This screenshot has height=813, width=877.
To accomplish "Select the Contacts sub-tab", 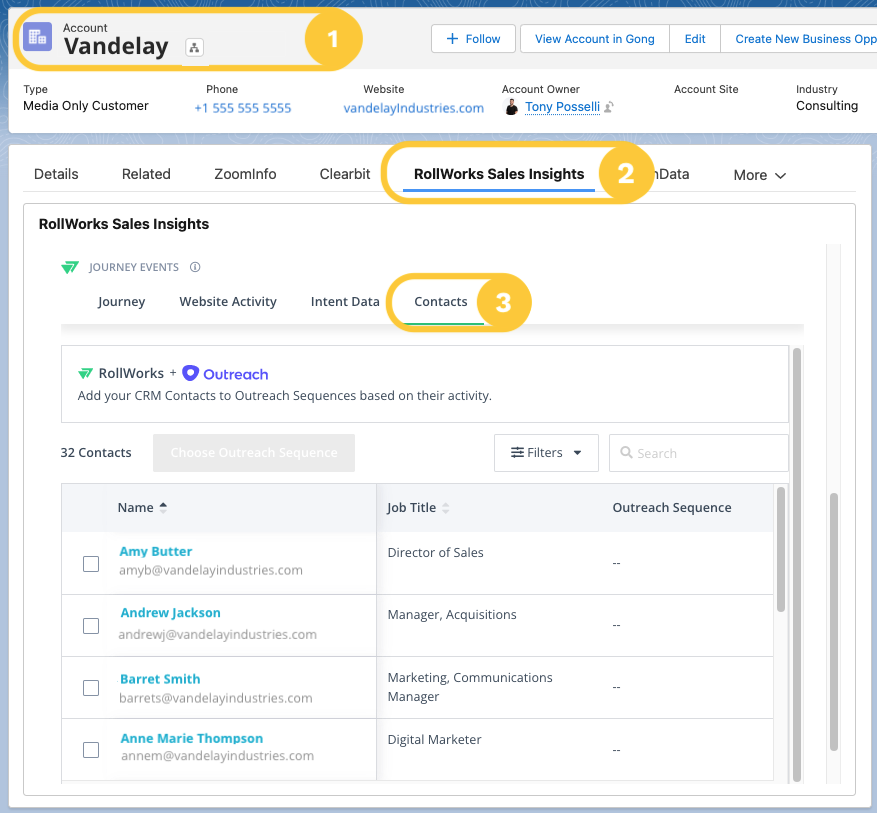I will 441,301.
